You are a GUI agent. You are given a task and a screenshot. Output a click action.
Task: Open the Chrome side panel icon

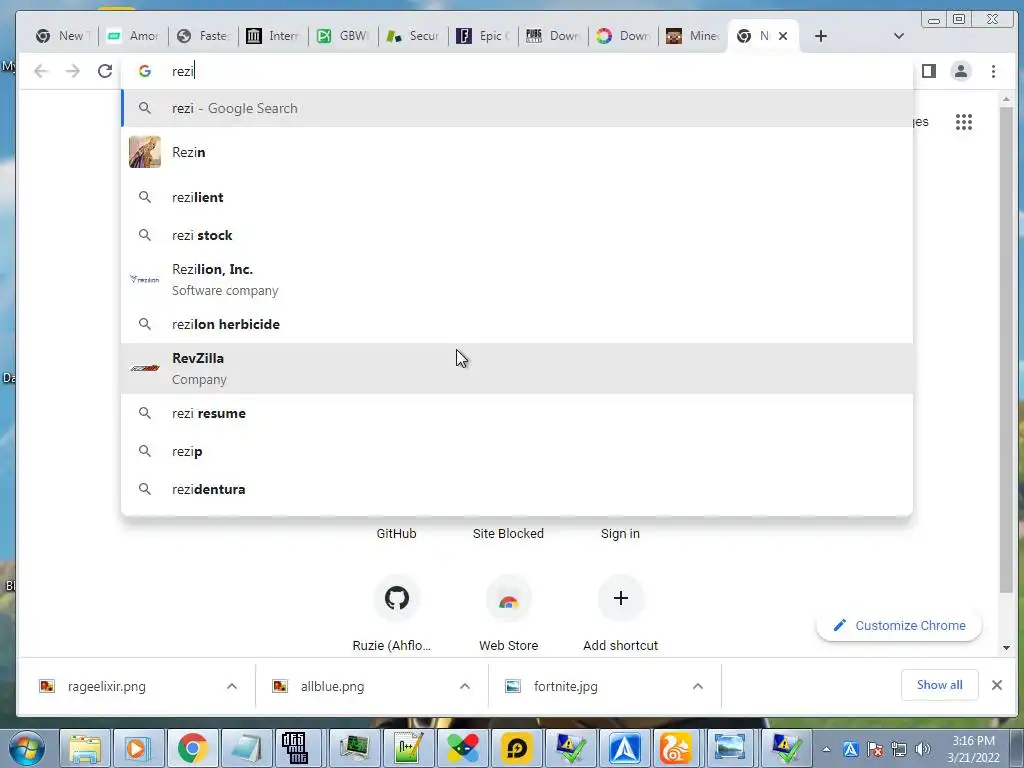coord(929,71)
